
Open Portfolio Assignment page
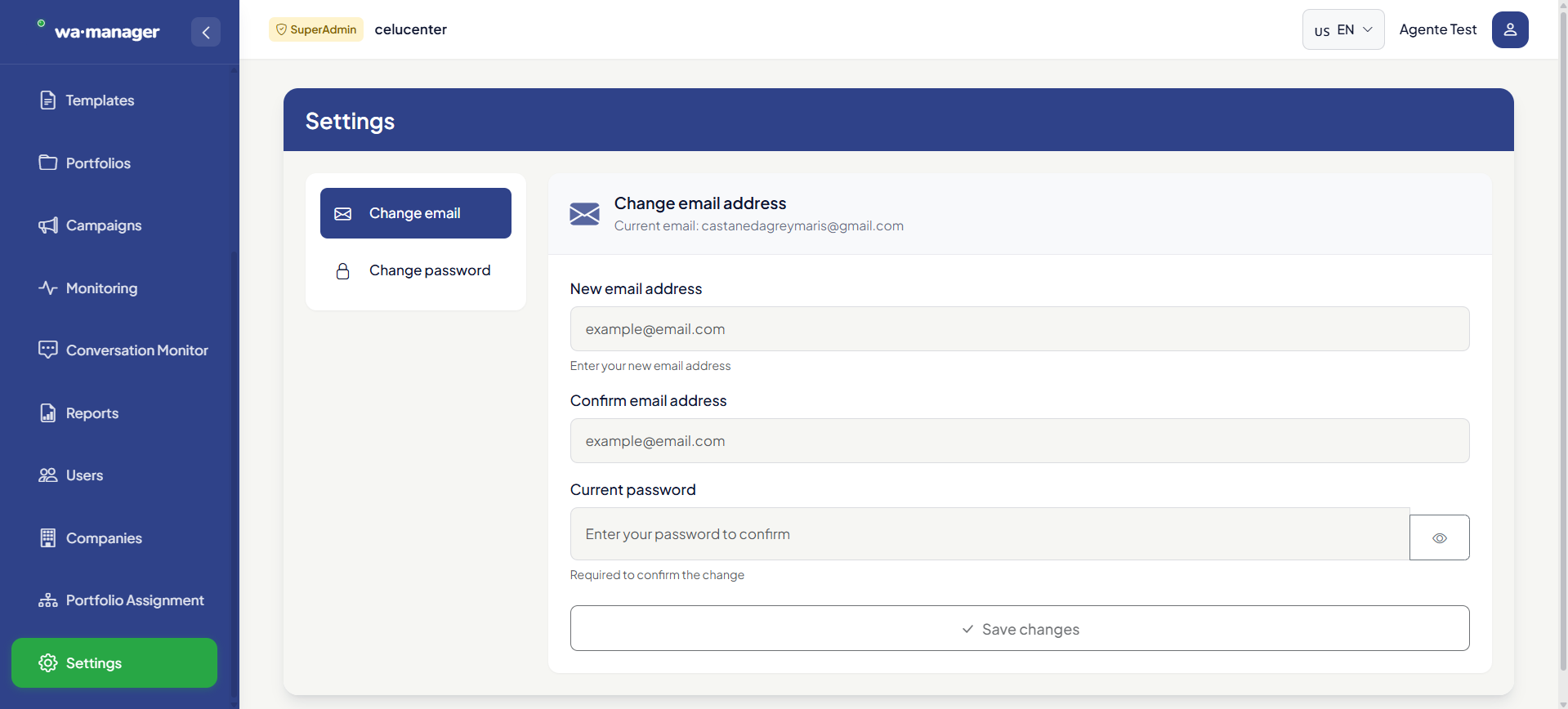pyautogui.click(x=114, y=600)
